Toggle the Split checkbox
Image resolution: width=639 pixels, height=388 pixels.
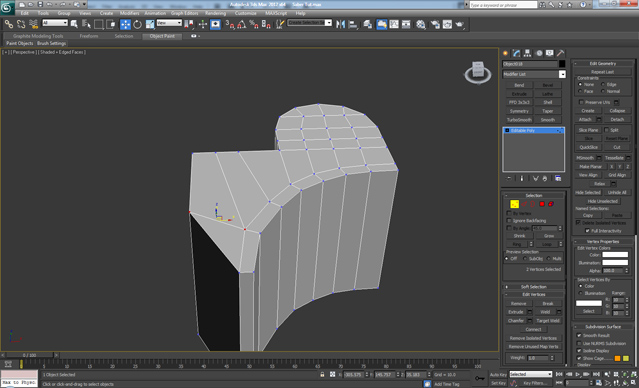click(606, 130)
